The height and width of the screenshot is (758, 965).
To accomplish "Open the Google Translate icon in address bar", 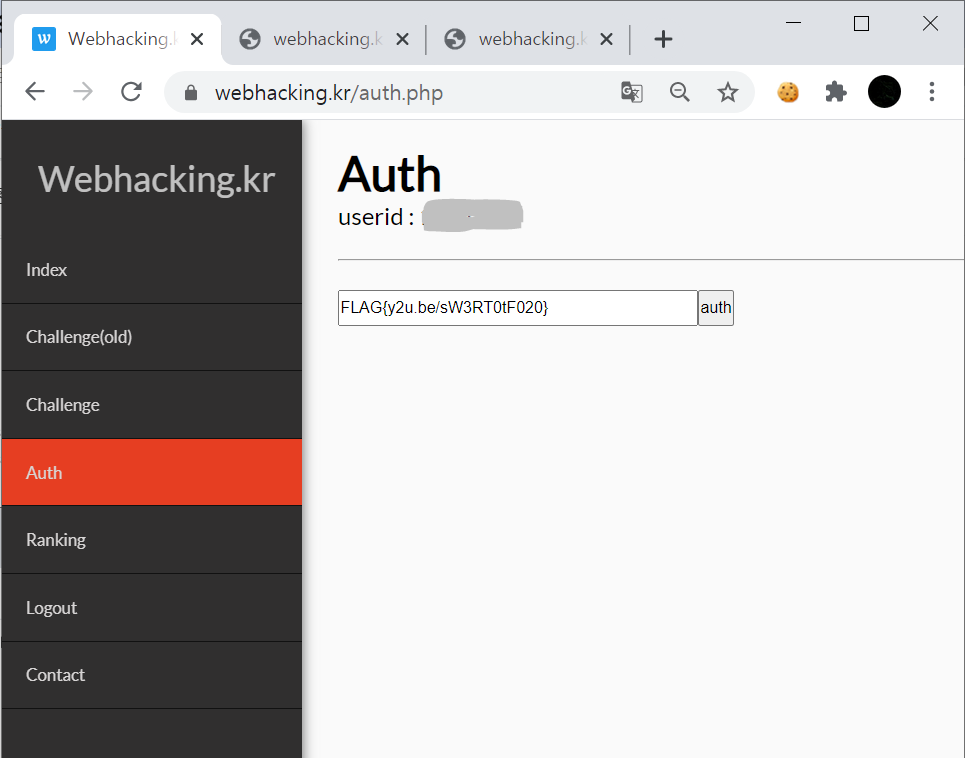I will click(631, 92).
